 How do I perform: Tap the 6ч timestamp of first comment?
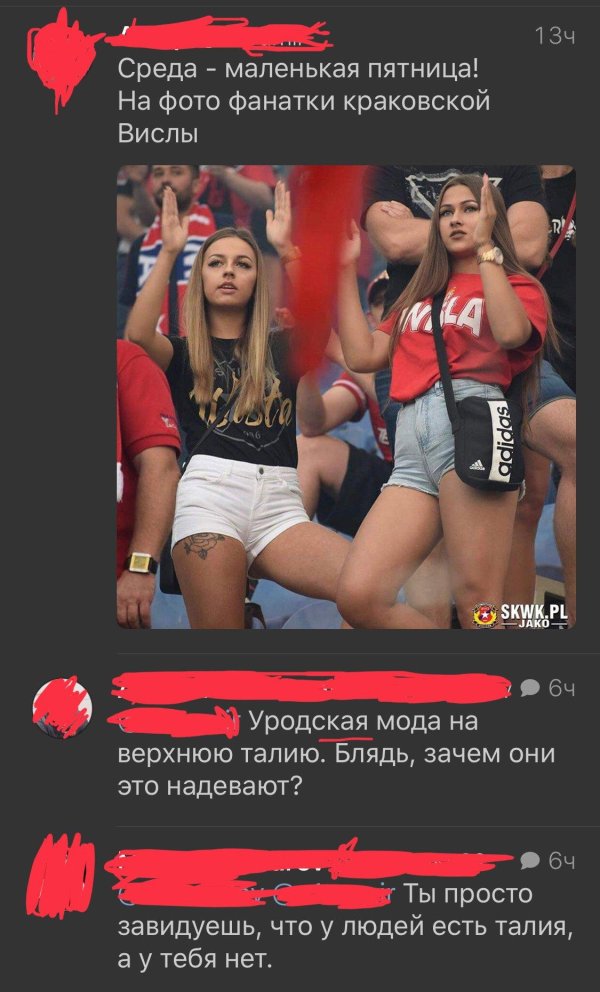pos(561,688)
